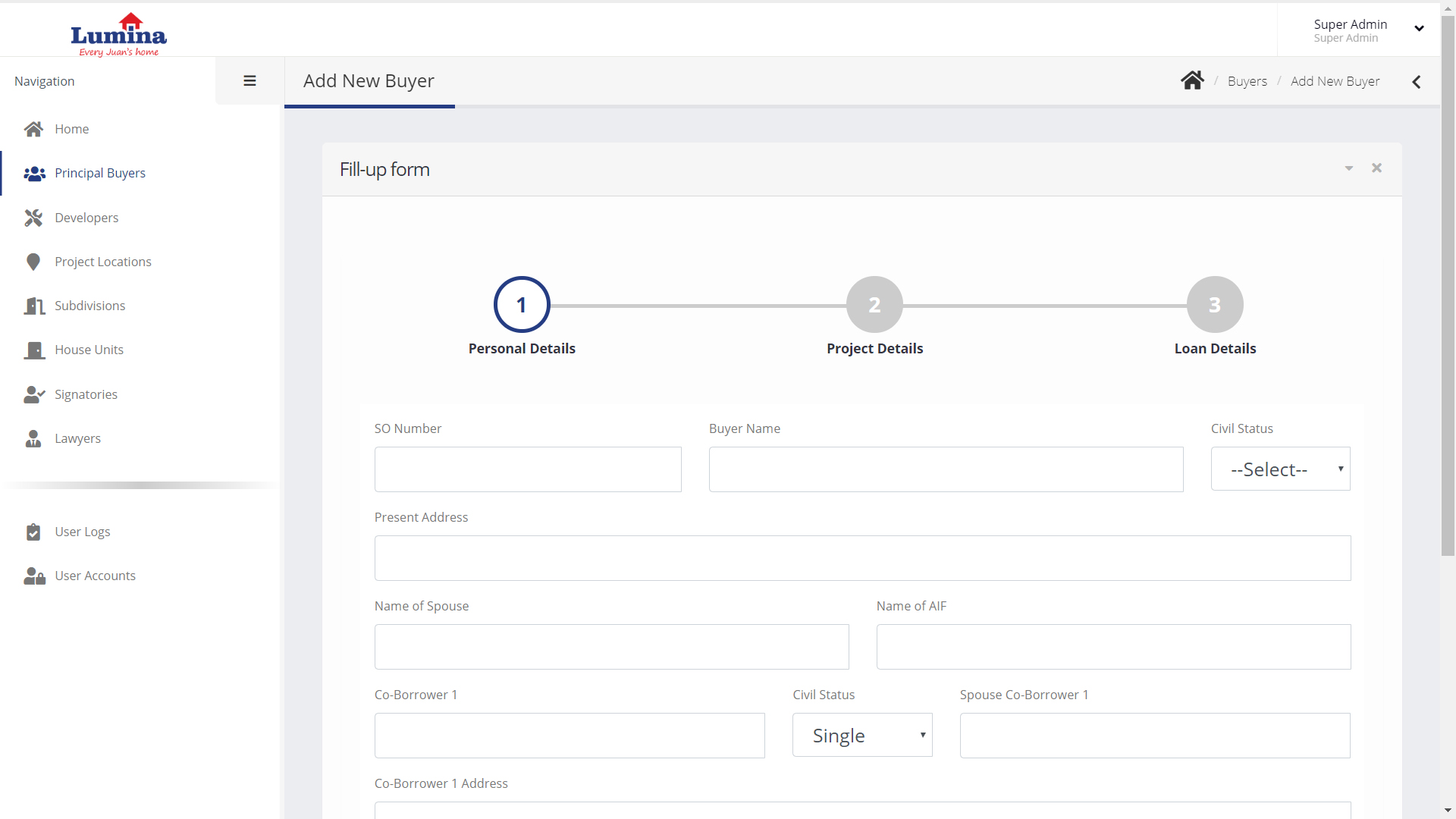Click the Signatories user-check icon
This screenshot has height=819, width=1456.
(33, 394)
